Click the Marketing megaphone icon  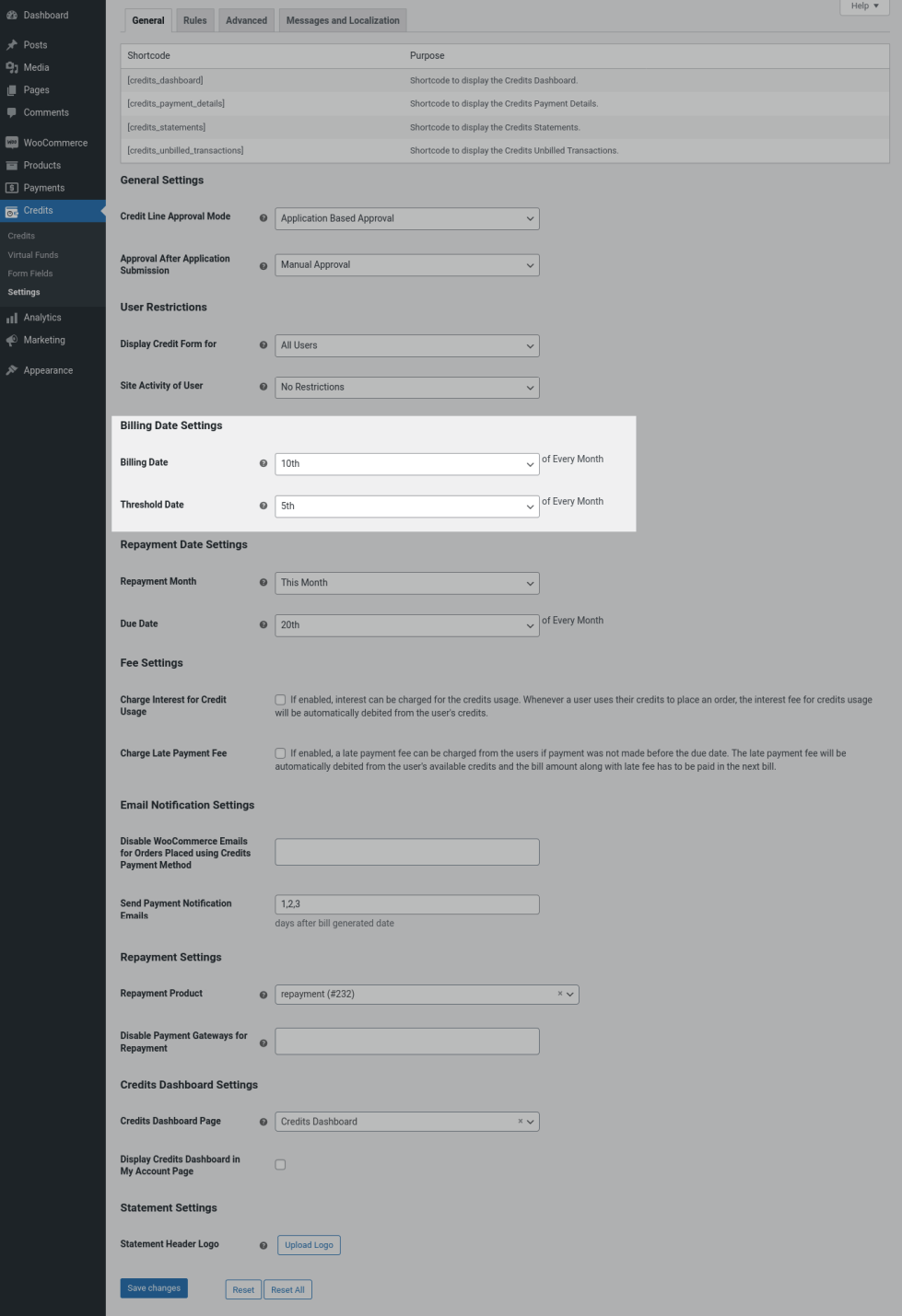click(x=12, y=340)
